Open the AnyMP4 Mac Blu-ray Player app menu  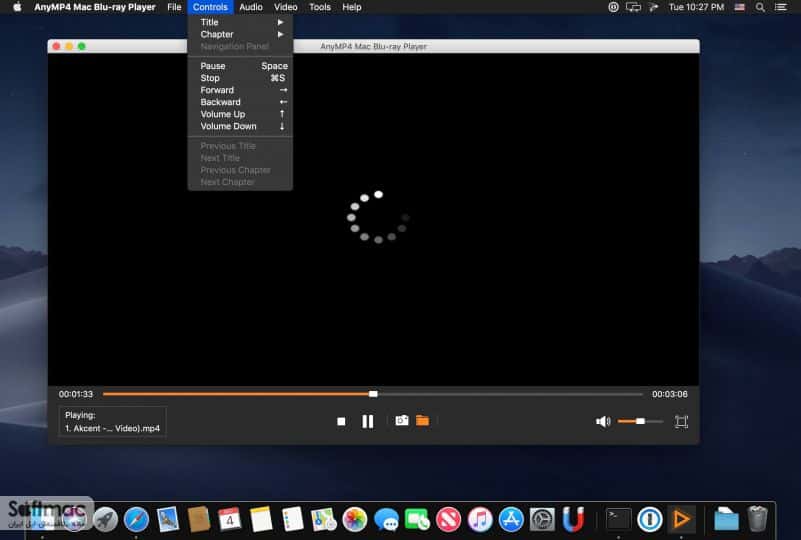95,7
